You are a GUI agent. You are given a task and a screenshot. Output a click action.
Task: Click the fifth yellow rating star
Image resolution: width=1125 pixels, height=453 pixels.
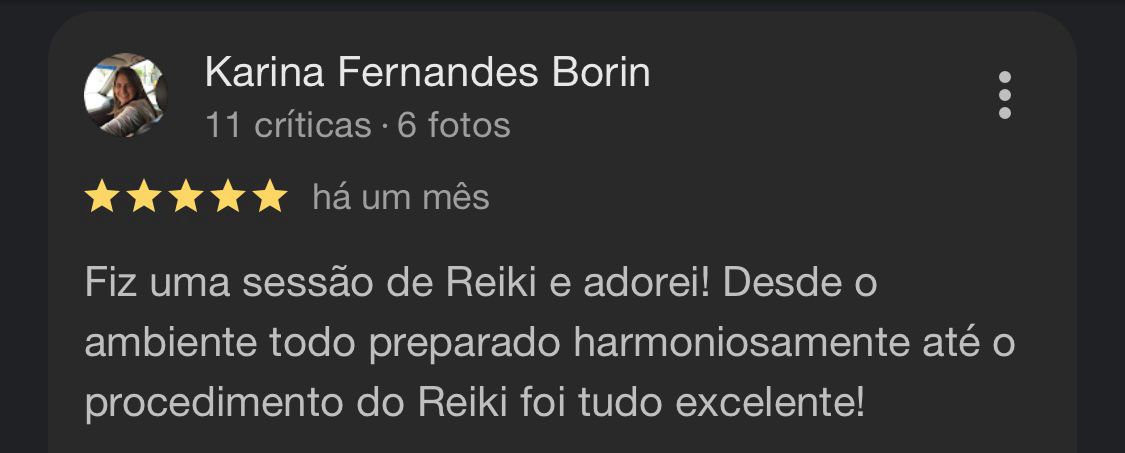(x=270, y=197)
